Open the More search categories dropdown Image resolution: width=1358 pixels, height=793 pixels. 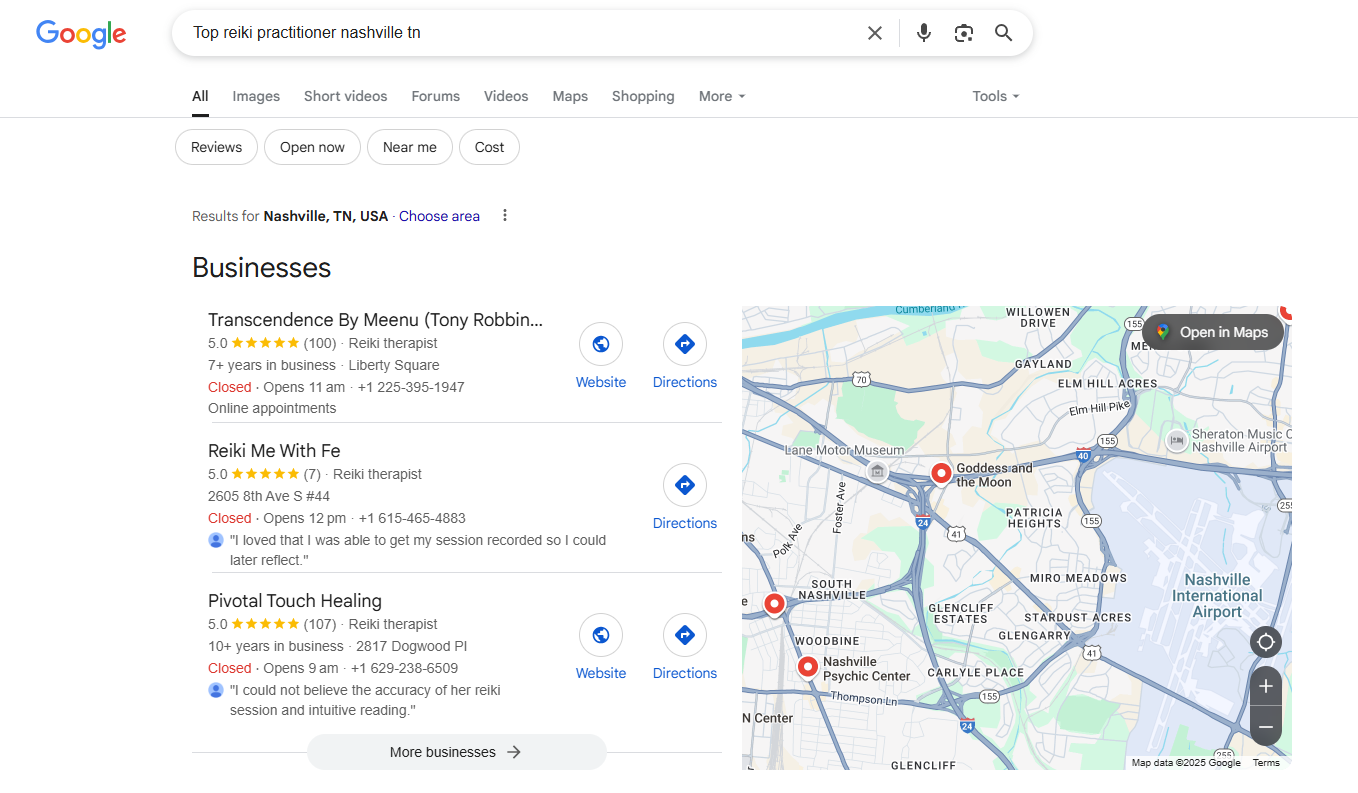pos(722,96)
